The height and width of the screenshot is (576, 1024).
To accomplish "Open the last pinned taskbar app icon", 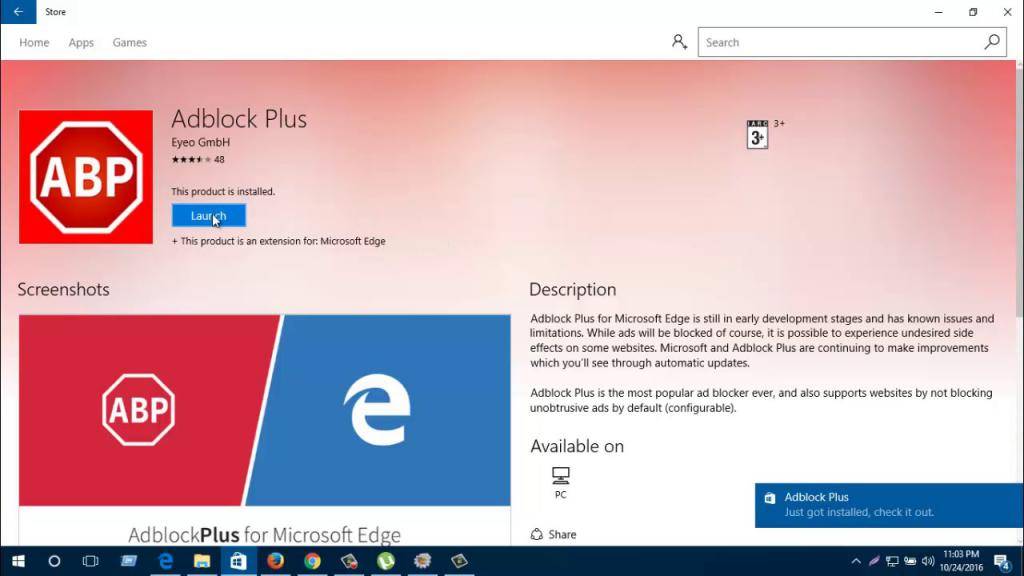I will (x=459, y=561).
